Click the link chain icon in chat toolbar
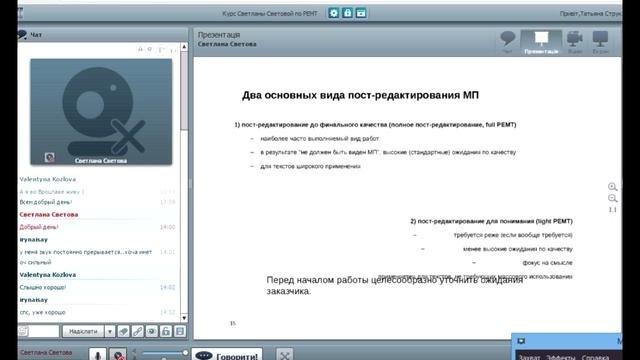The height and width of the screenshot is (360, 640). point(138,331)
